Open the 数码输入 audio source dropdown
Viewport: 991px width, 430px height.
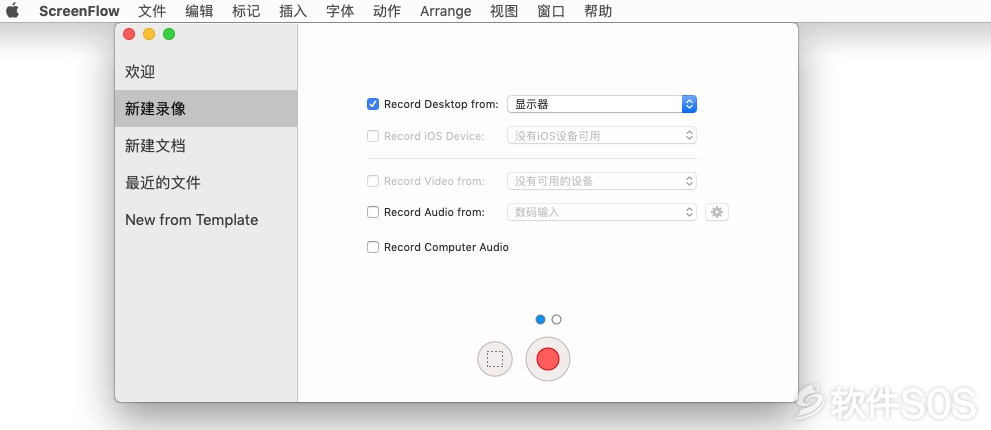pos(602,212)
